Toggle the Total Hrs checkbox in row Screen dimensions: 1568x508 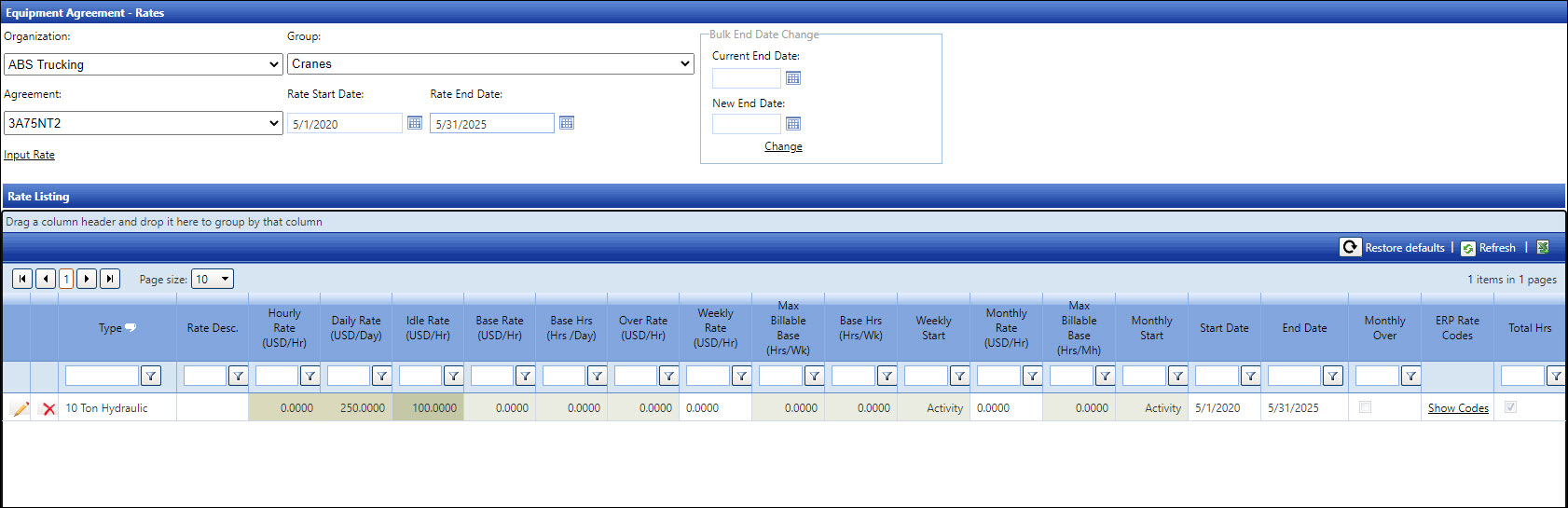click(1511, 407)
